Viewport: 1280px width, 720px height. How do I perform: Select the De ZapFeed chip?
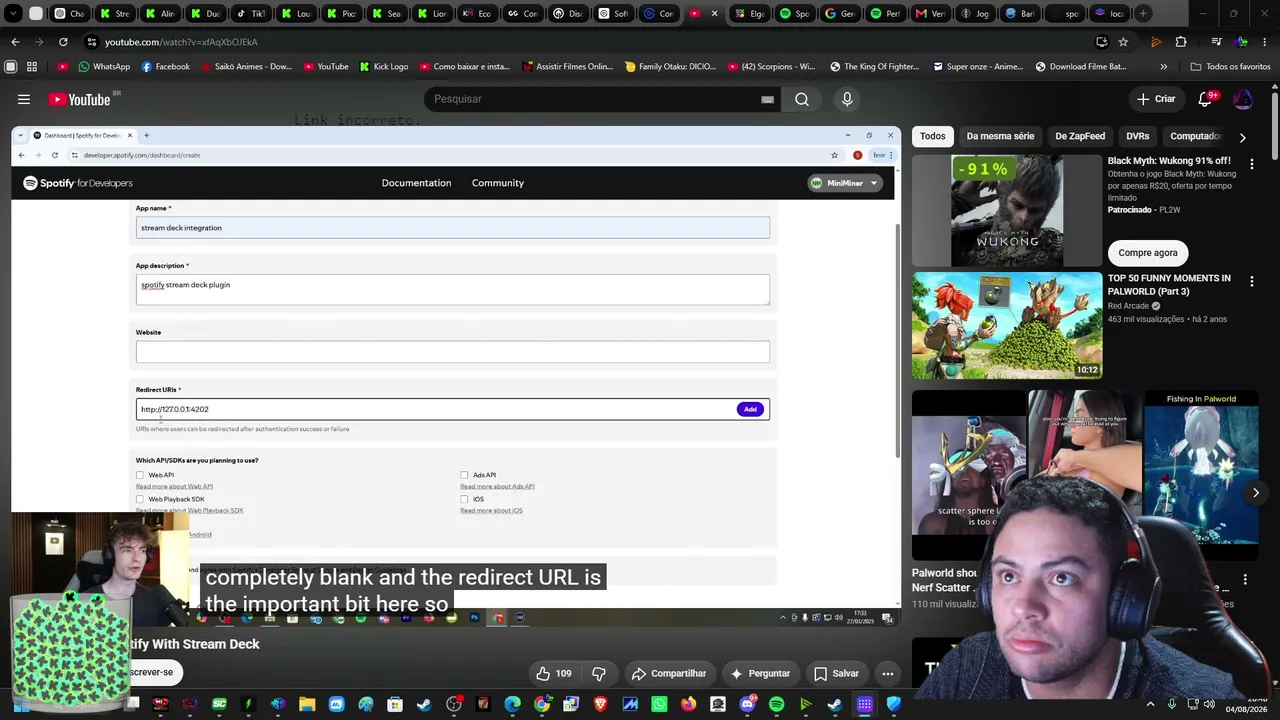tap(1080, 136)
